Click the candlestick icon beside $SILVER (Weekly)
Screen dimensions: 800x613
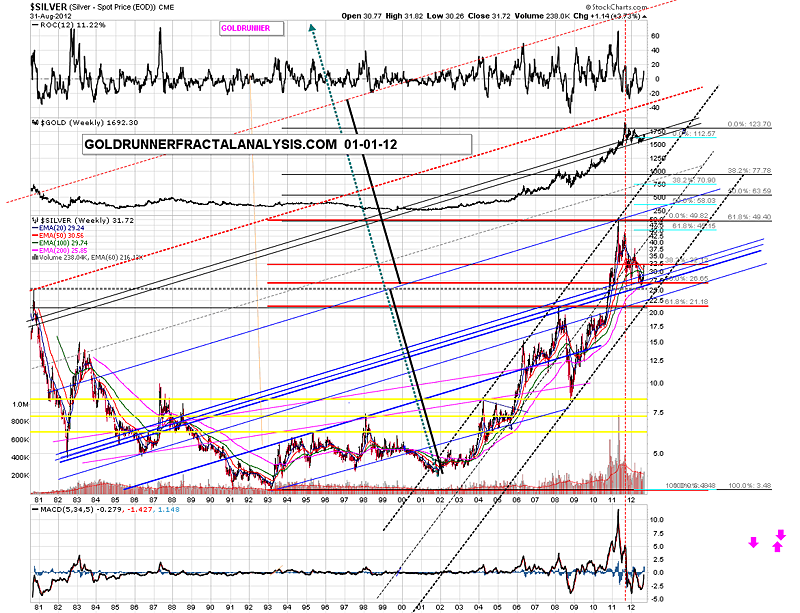pyautogui.click(x=35, y=220)
